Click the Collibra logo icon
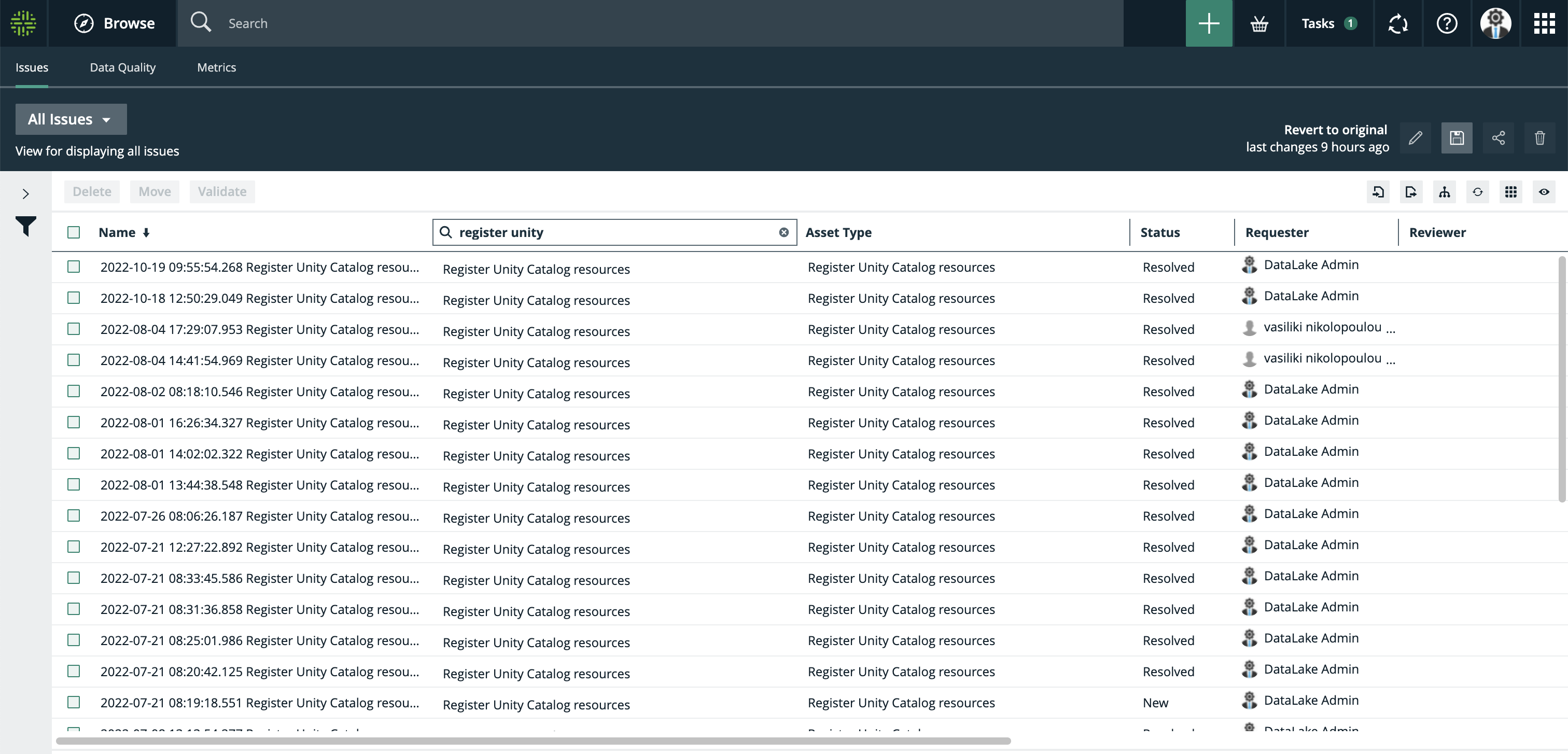Image resolution: width=1568 pixels, height=754 pixels. pyautogui.click(x=23, y=23)
